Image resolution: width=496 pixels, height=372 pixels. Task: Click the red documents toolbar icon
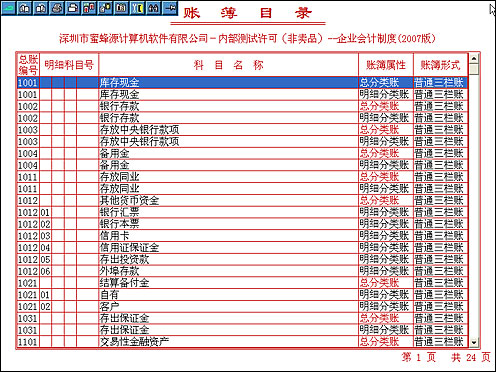coord(89,8)
